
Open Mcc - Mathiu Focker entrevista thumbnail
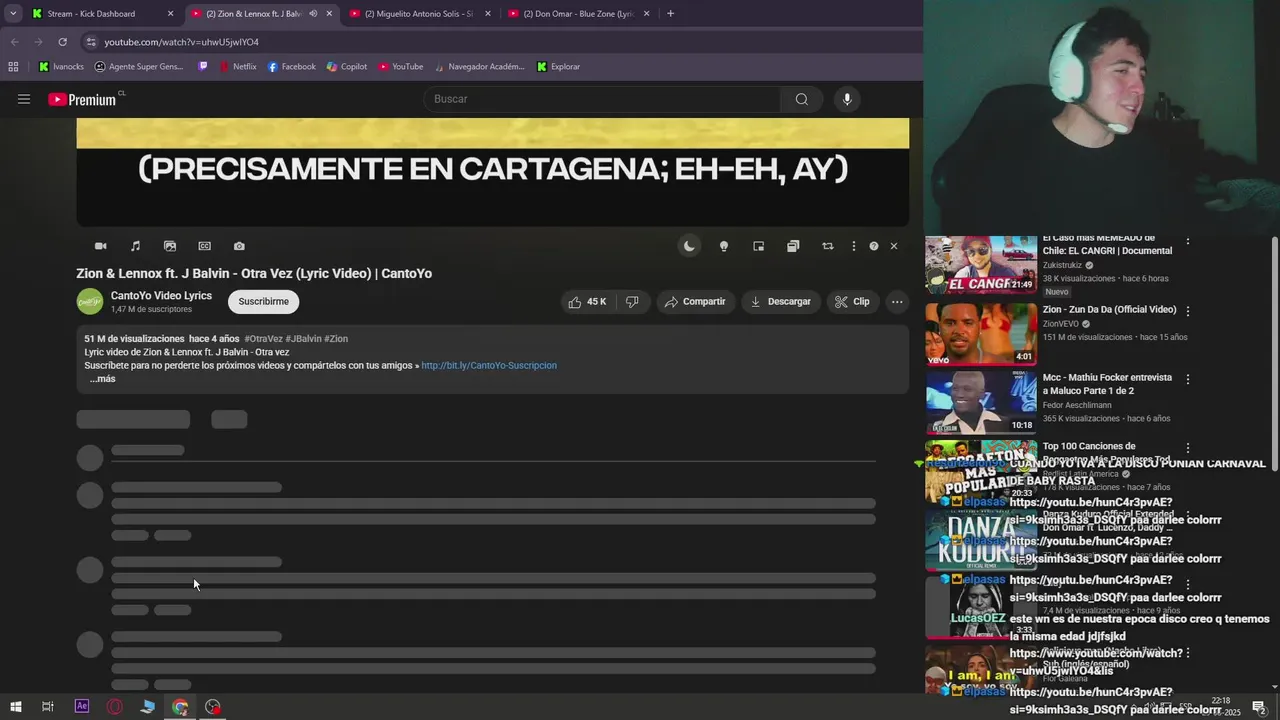(x=981, y=402)
